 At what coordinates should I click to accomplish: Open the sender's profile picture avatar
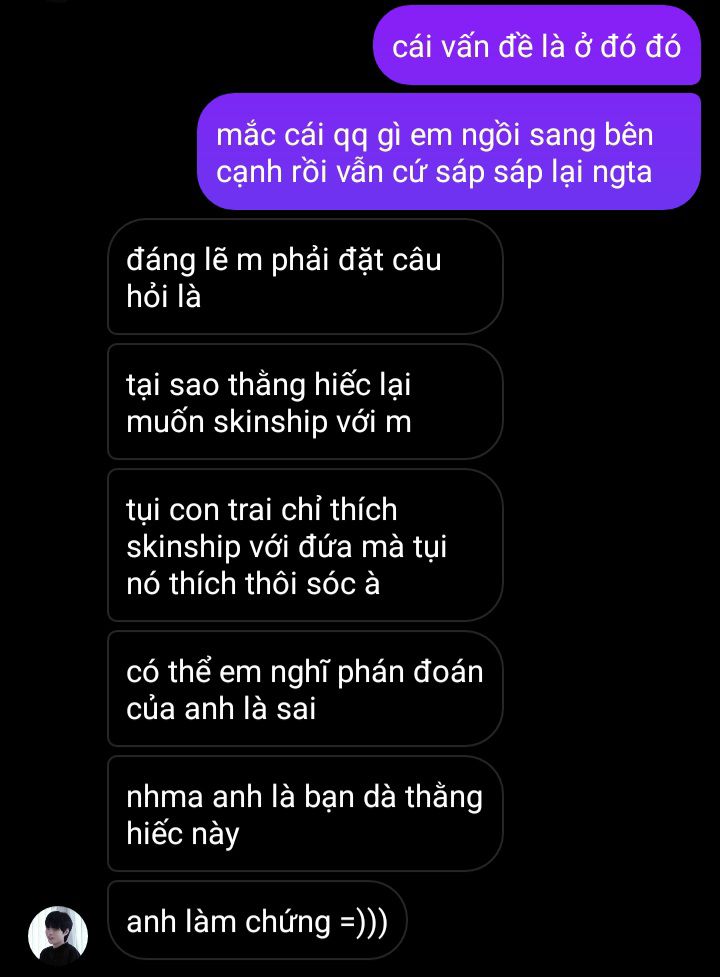58,935
